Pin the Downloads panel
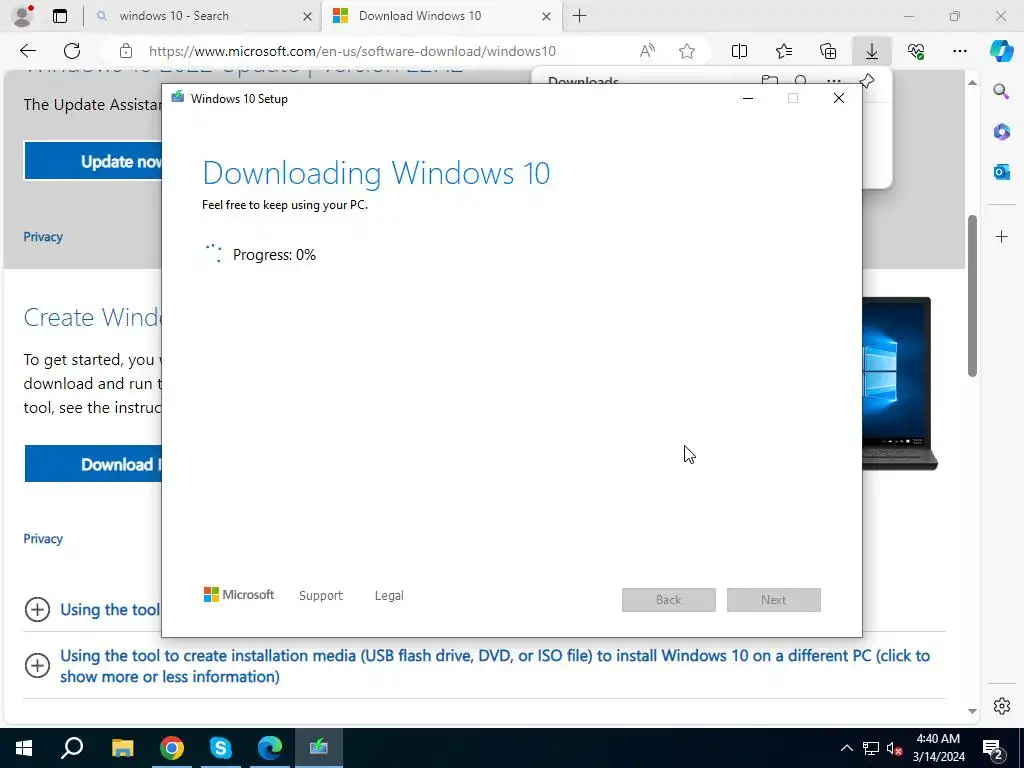 click(867, 82)
